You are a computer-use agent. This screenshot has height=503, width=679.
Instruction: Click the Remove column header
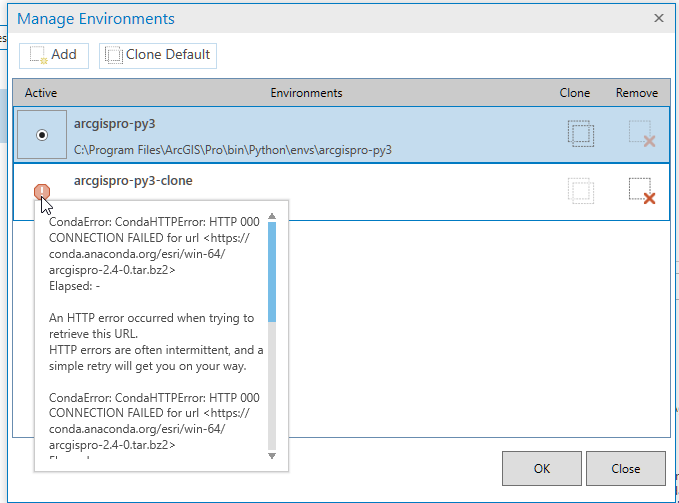[637, 93]
